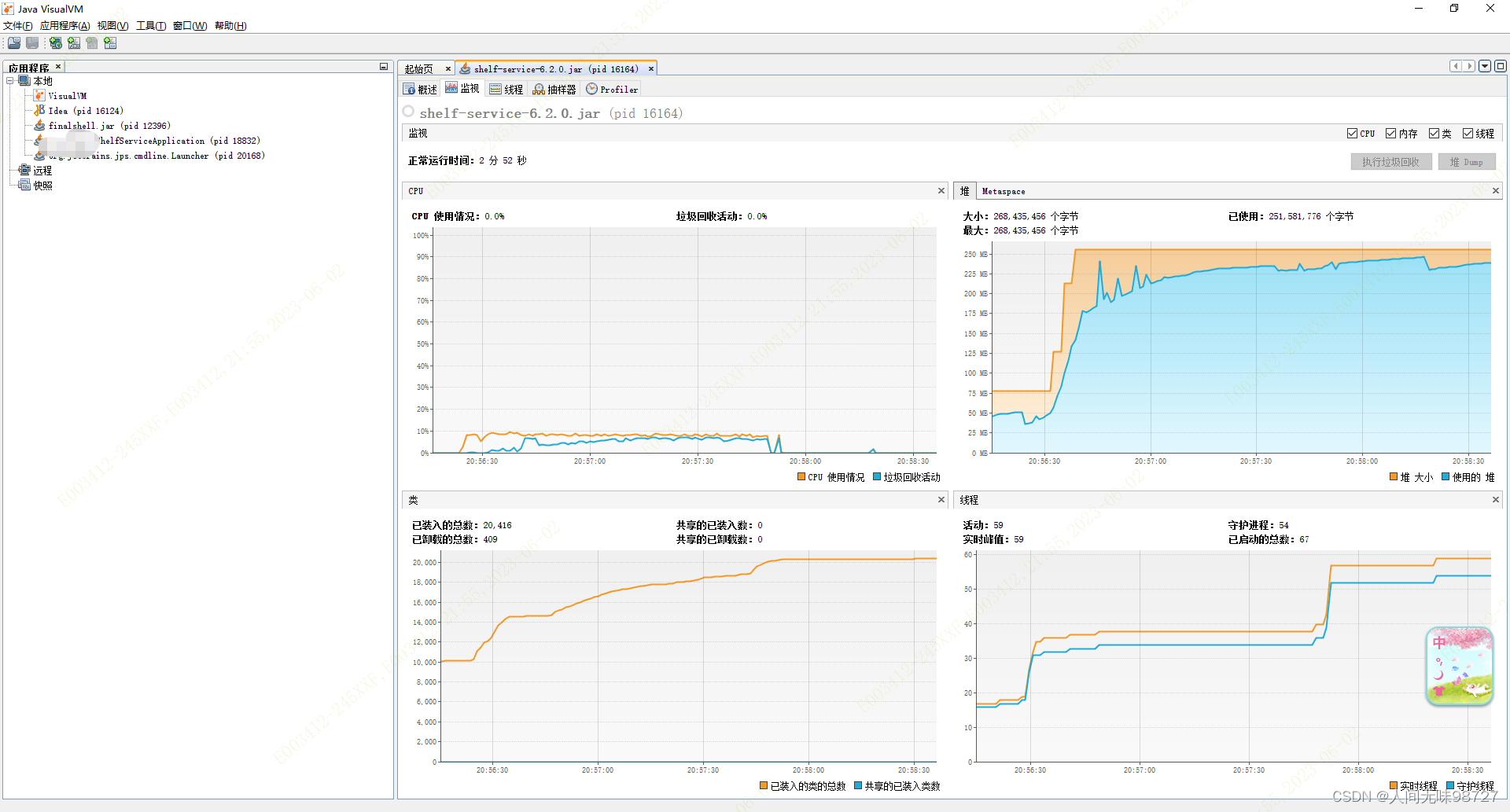
Task: Click the 概述 overview tab icon
Action: (x=409, y=89)
